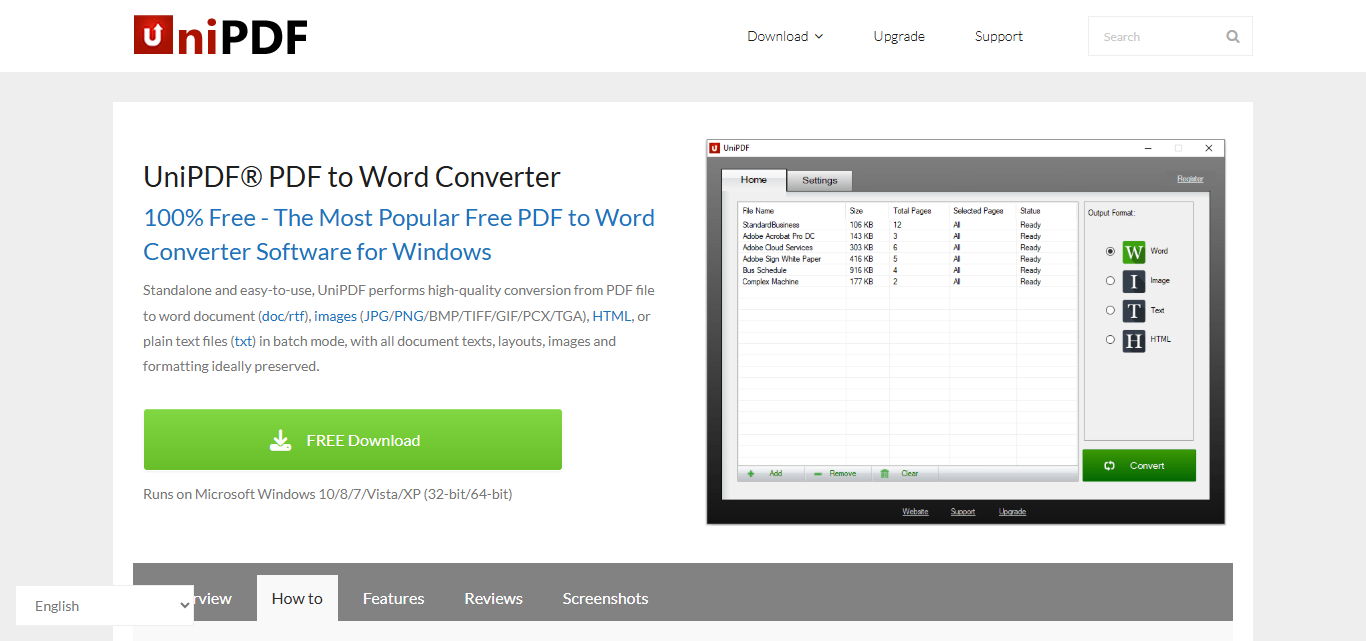Switch to the Features tab
Viewport: 1366px width, 641px height.
(x=393, y=598)
